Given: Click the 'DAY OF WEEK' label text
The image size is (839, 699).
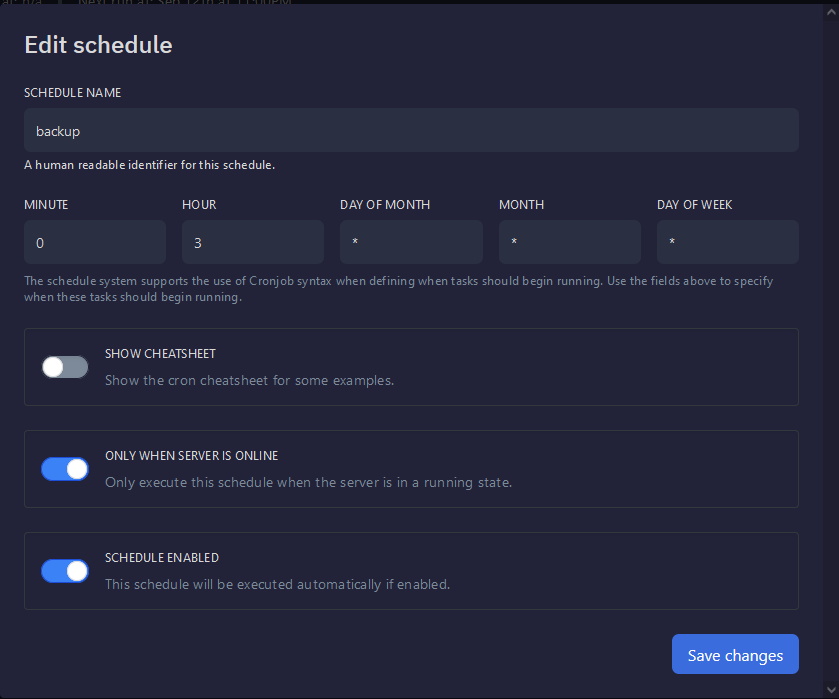Looking at the screenshot, I should pos(694,205).
